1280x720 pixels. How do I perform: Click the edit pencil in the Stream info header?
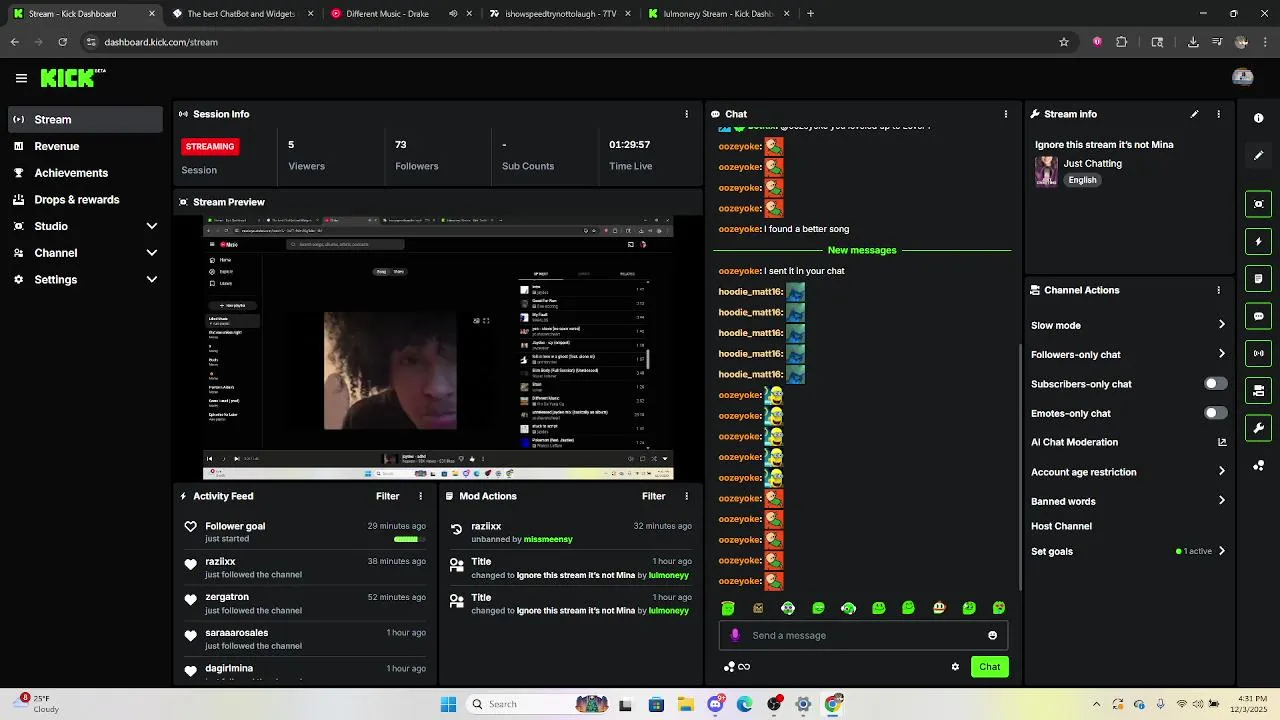tap(1194, 114)
